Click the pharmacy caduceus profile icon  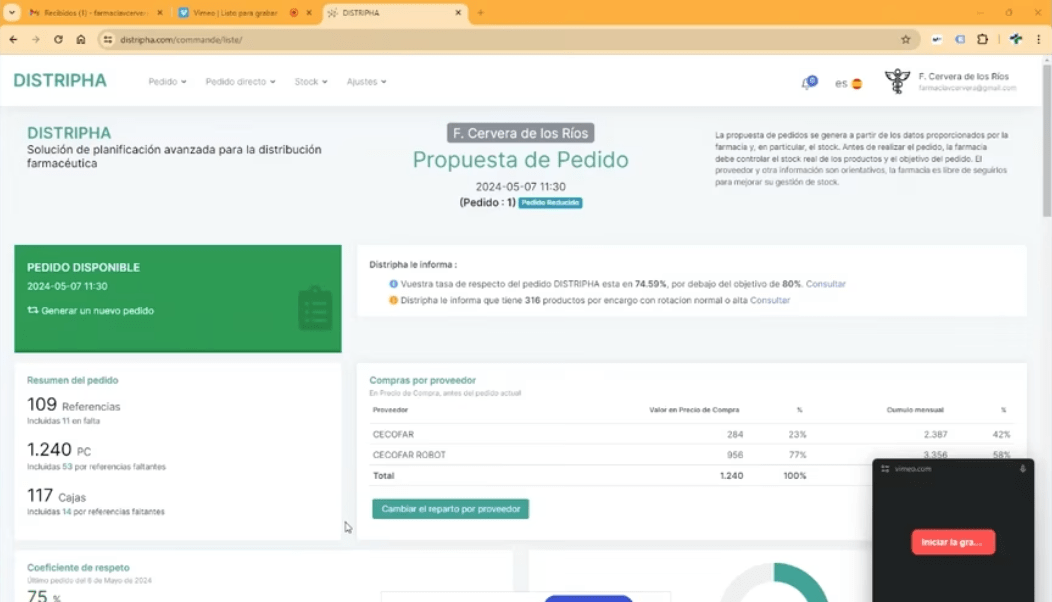897,81
